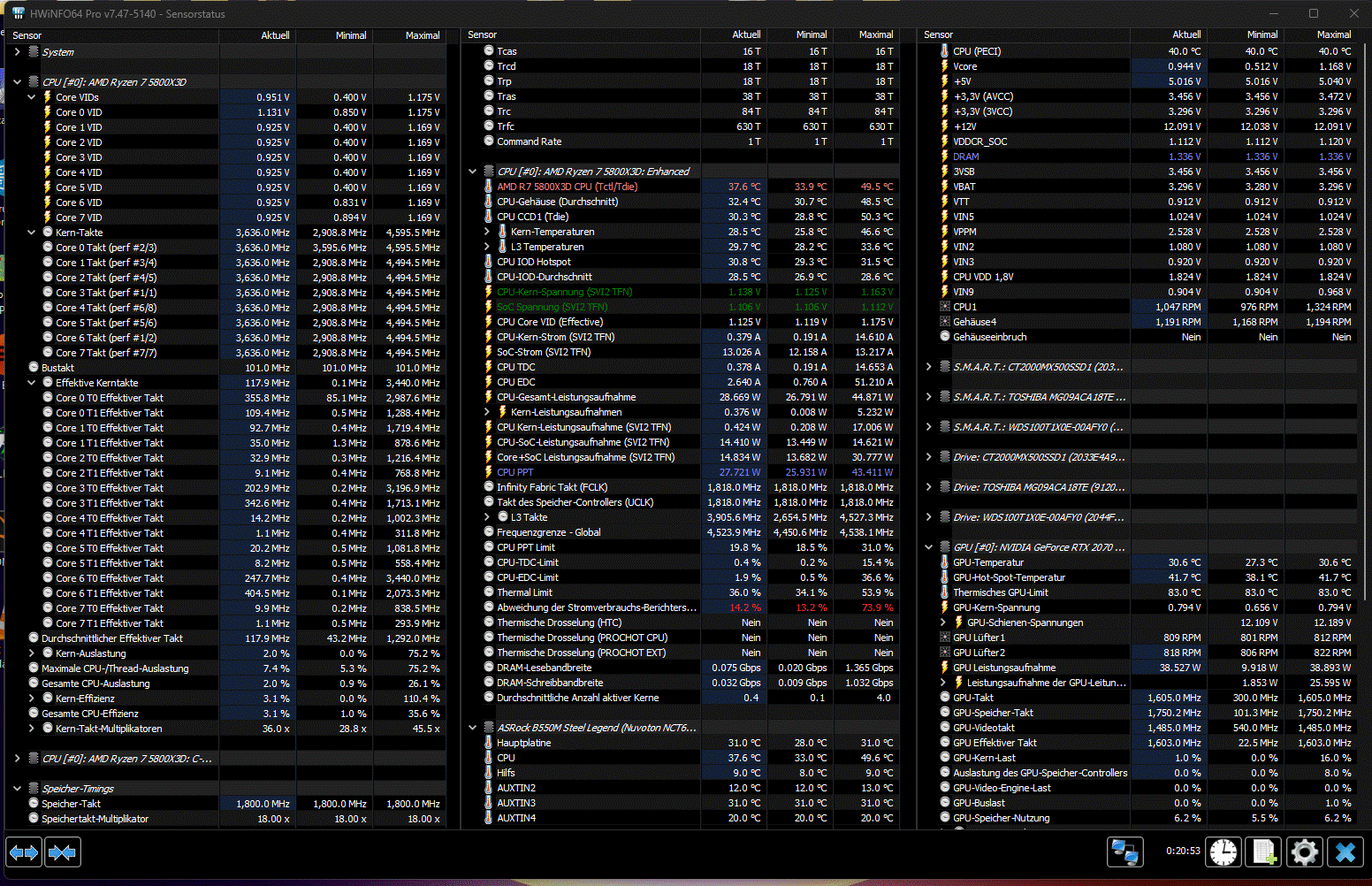The height and width of the screenshot is (886, 1372).
Task: Click lightning icon beside Vcore
Action: (945, 66)
